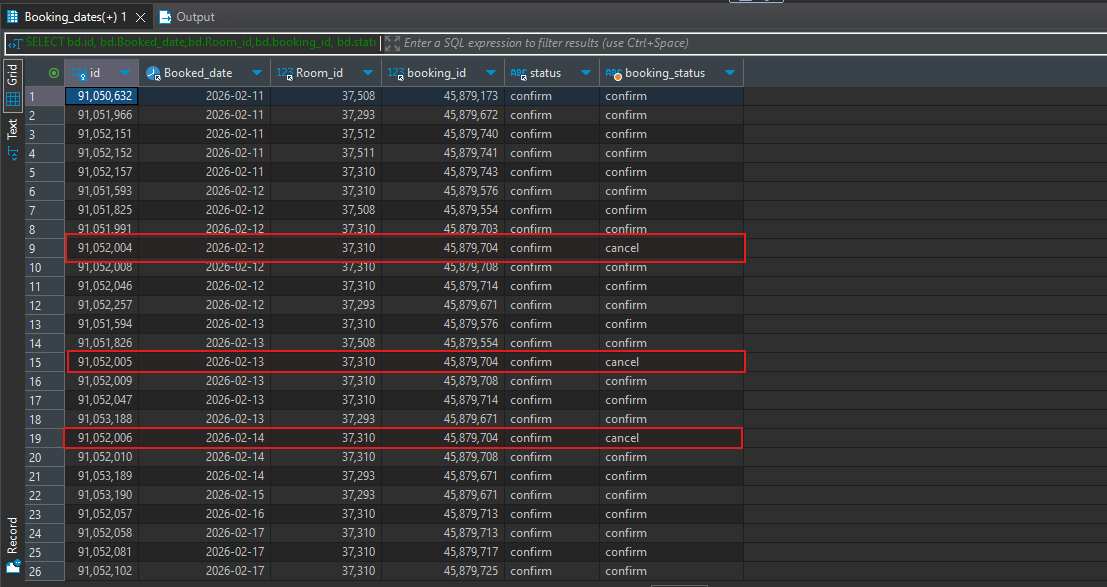Select id cell 91,053,188
This screenshot has width=1107, height=587.
102,419
